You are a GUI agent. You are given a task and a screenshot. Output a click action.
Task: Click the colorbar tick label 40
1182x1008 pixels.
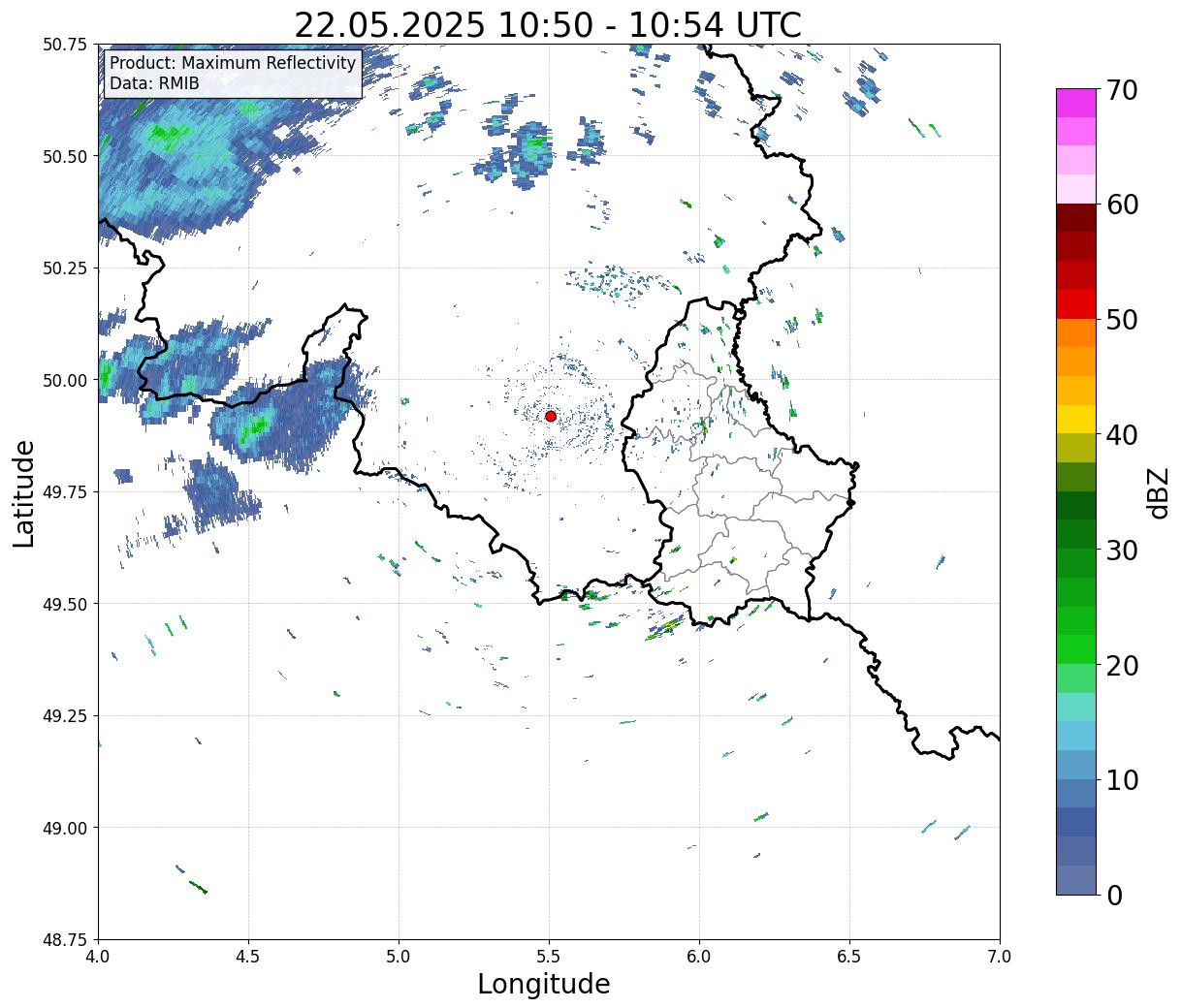click(1123, 435)
